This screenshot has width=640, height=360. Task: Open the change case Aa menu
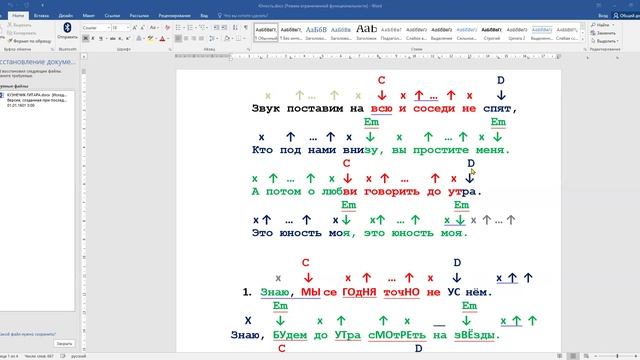point(153,28)
